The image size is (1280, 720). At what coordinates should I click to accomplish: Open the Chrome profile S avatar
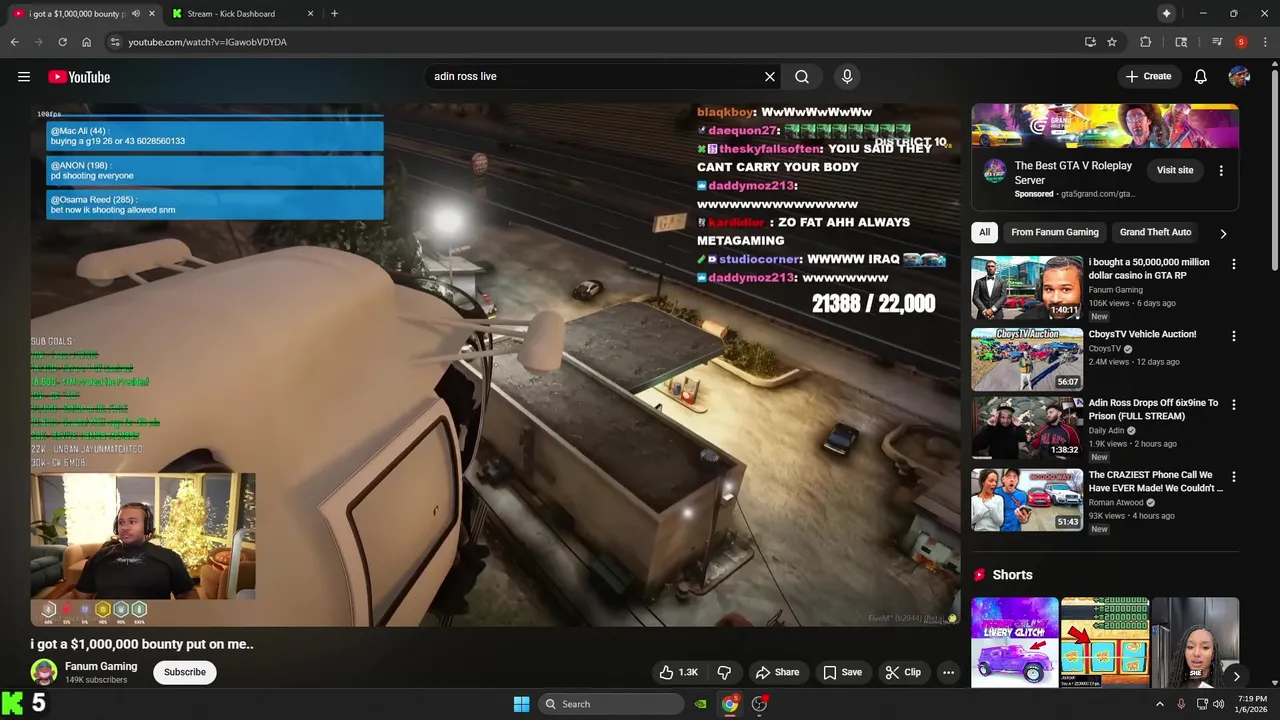tap(1241, 42)
